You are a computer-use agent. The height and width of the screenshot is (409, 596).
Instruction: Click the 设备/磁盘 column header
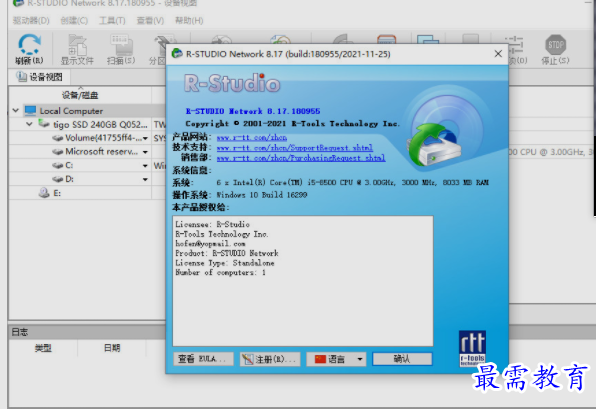pyautogui.click(x=80, y=95)
